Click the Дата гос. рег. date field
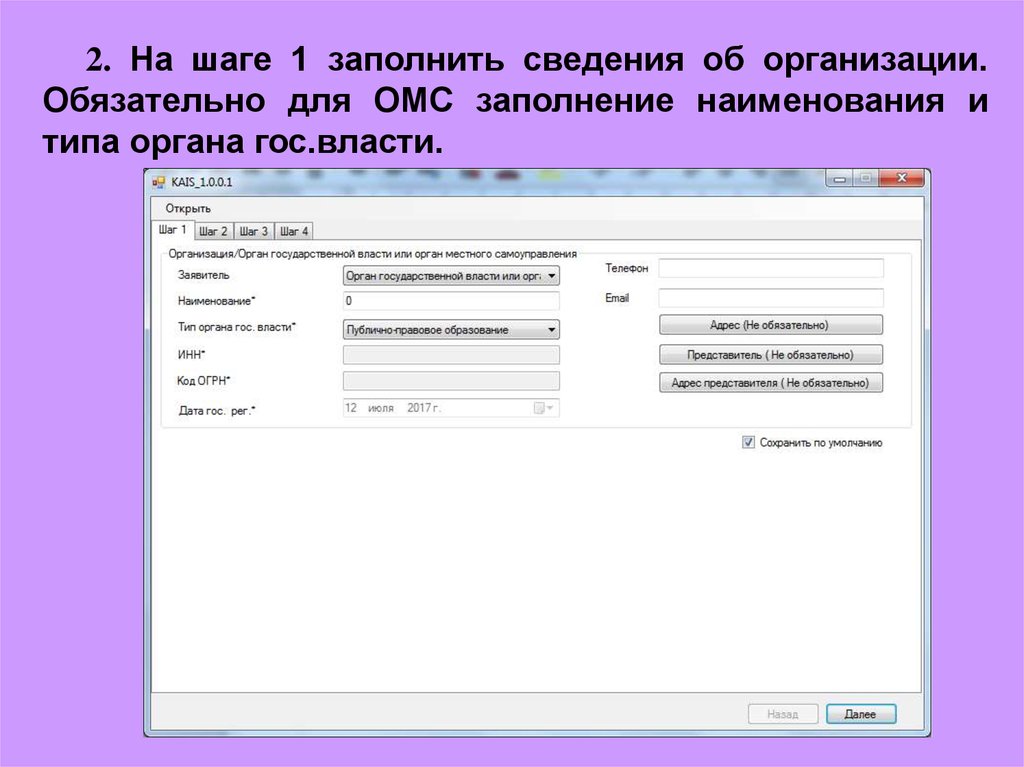Image resolution: width=1024 pixels, height=767 pixels. click(451, 408)
